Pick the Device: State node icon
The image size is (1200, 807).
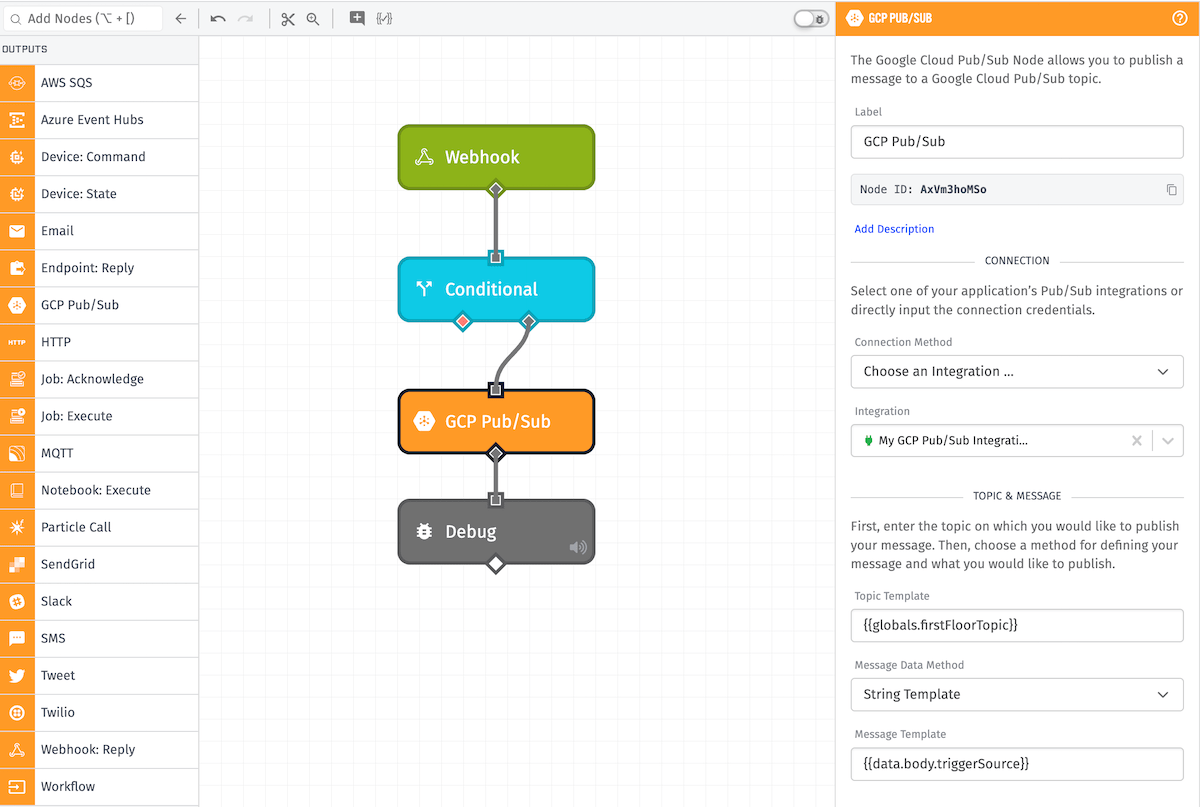click(x=17, y=194)
